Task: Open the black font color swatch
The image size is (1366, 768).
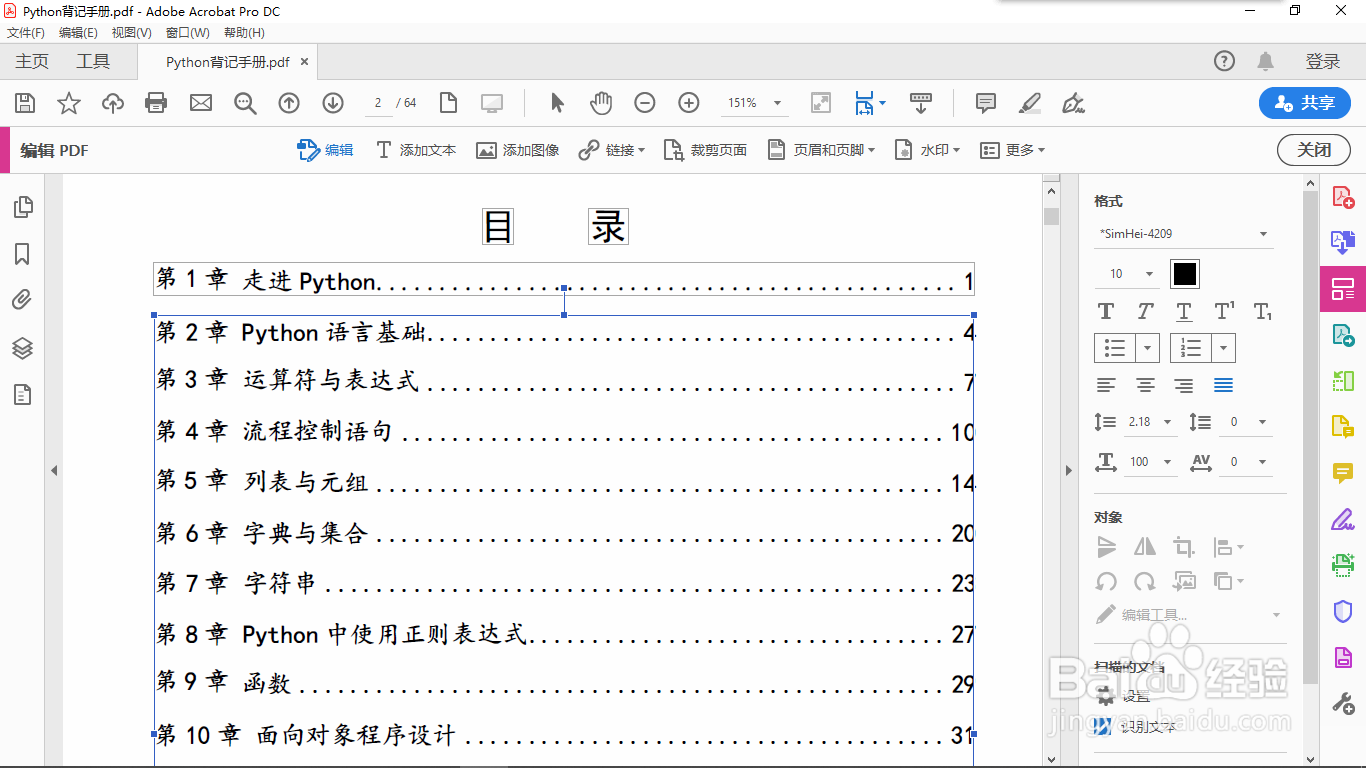Action: (x=1185, y=274)
